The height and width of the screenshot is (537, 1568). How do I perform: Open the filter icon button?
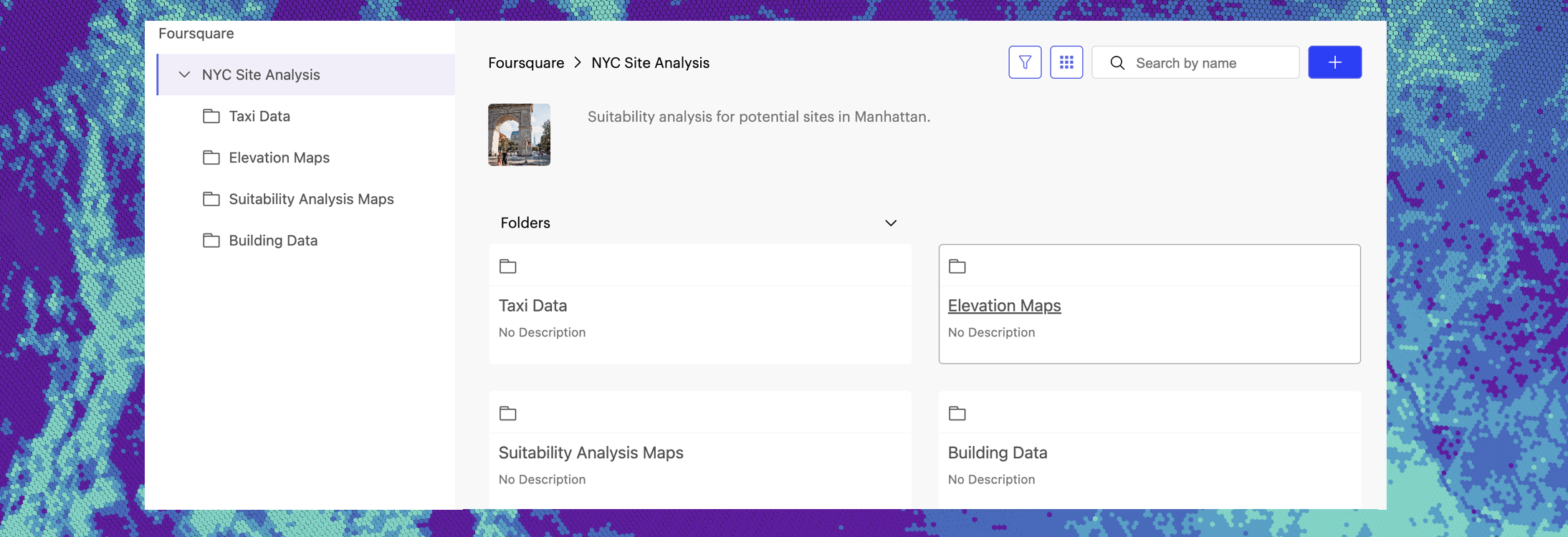point(1025,62)
